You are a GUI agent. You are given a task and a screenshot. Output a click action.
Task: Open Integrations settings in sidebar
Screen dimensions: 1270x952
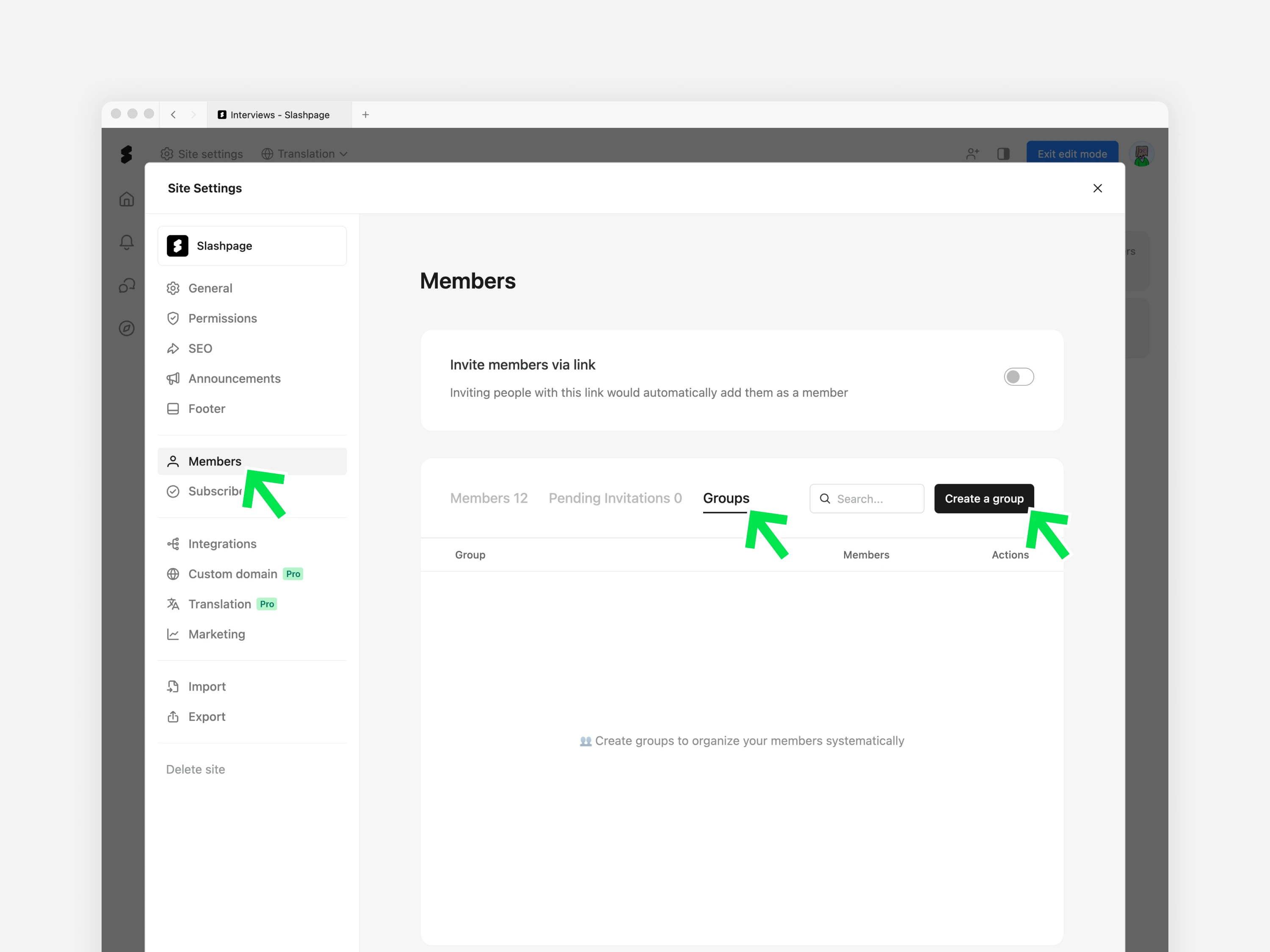click(x=222, y=543)
